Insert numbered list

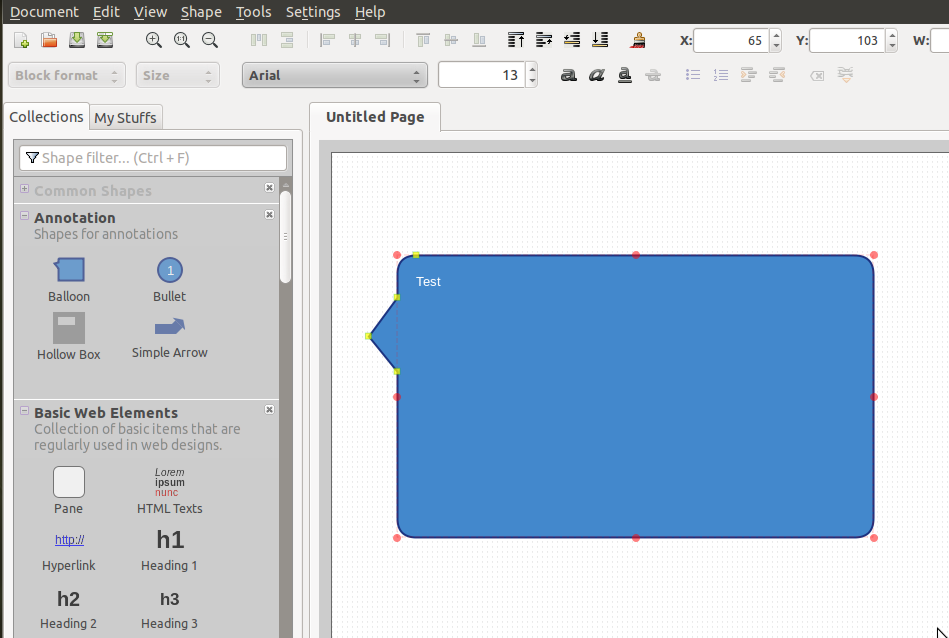pos(720,75)
